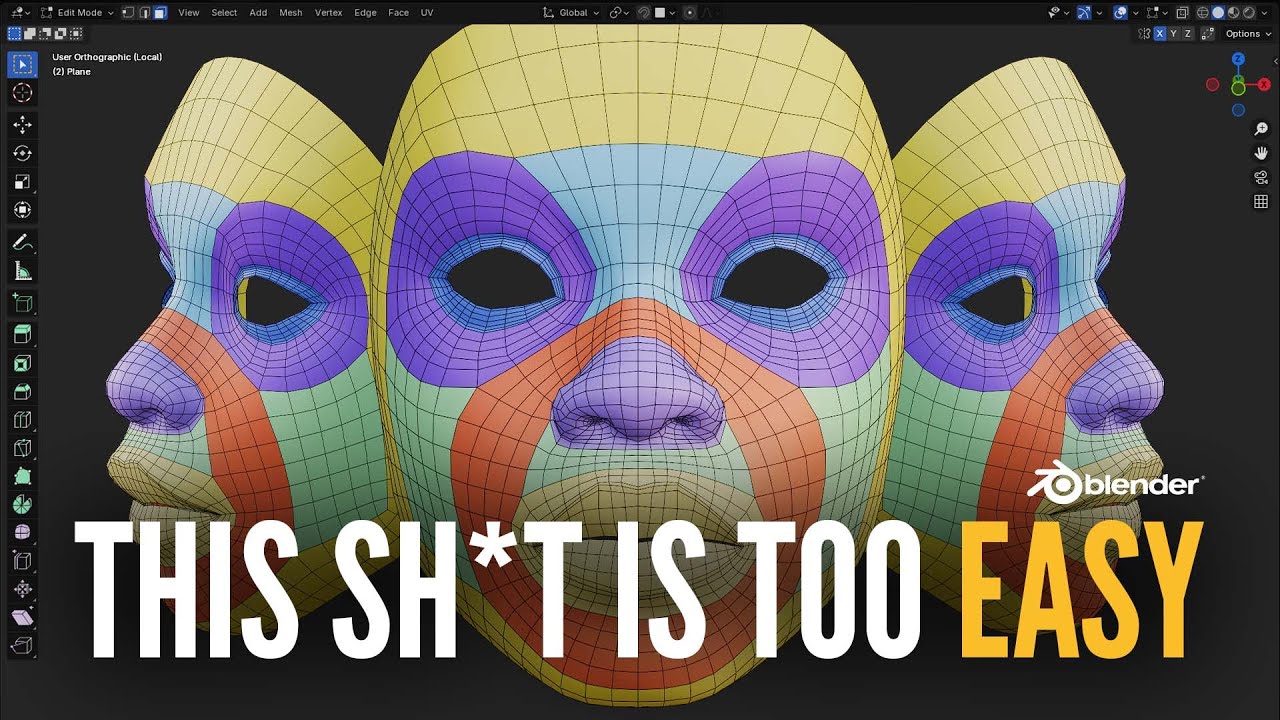Screen dimensions: 1280x720
Task: Open the Options dropdown
Action: pos(1248,34)
